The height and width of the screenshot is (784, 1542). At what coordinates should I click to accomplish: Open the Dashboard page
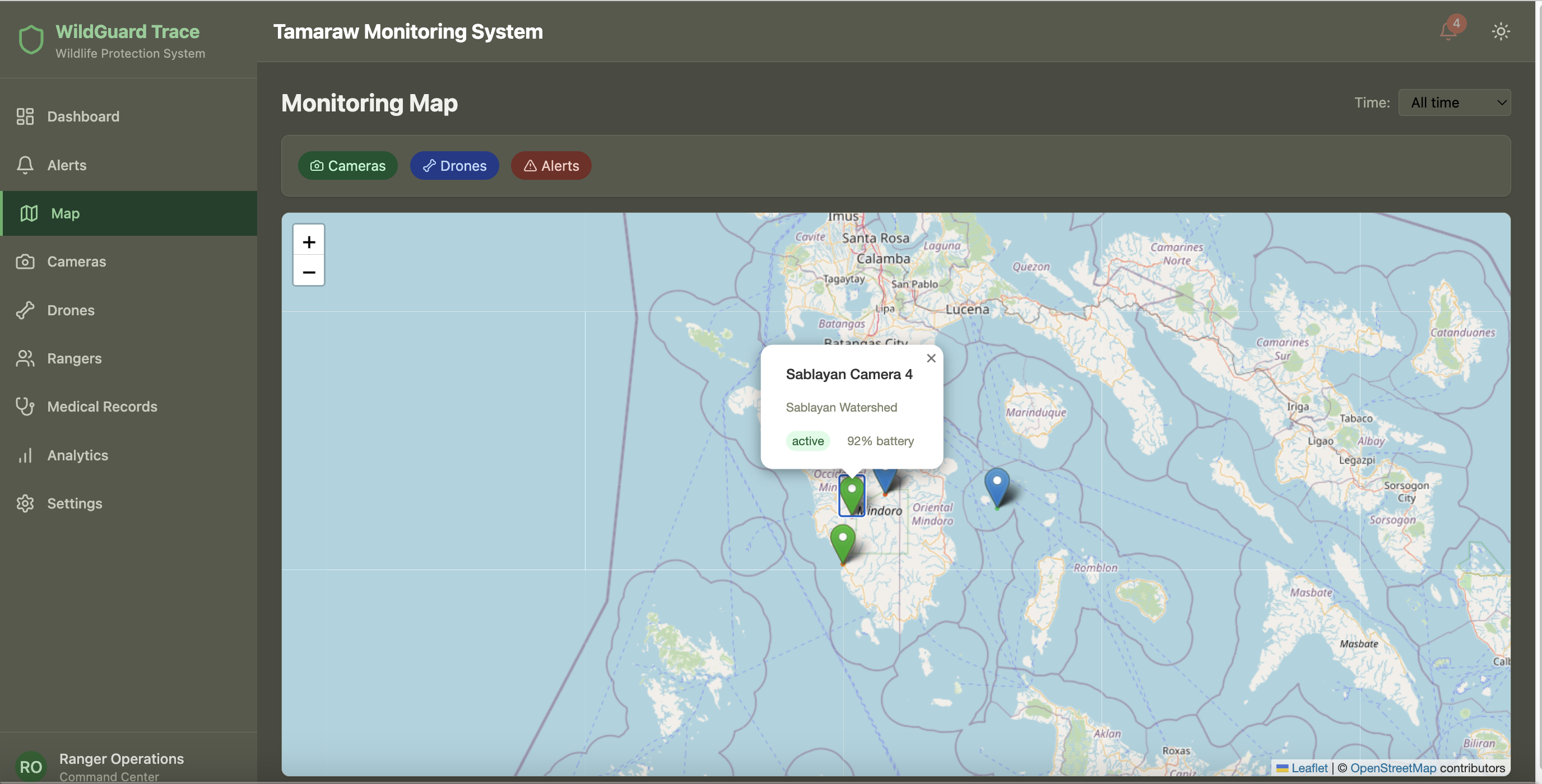click(x=83, y=116)
